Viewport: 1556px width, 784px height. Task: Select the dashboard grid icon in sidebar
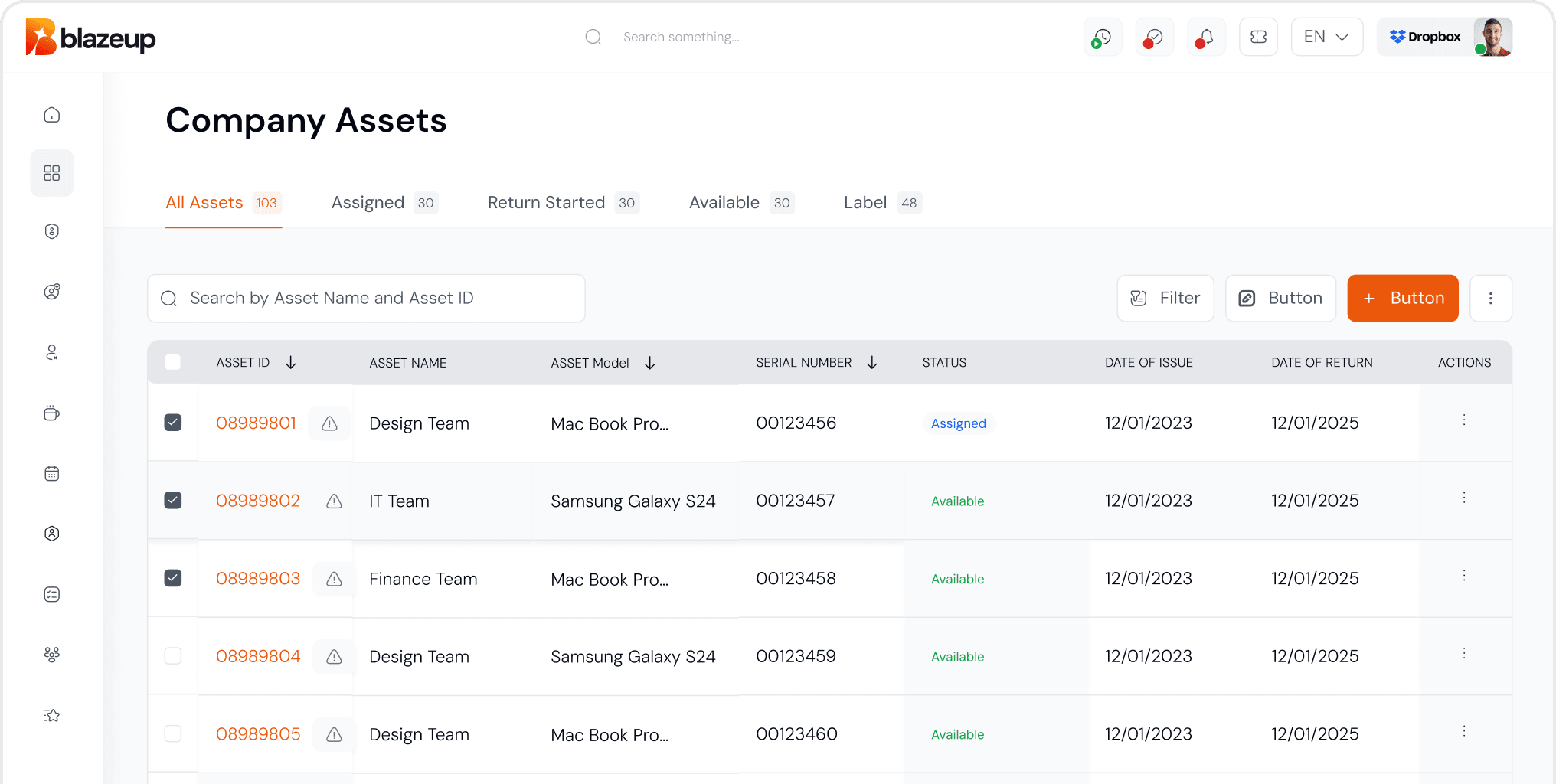tap(52, 173)
